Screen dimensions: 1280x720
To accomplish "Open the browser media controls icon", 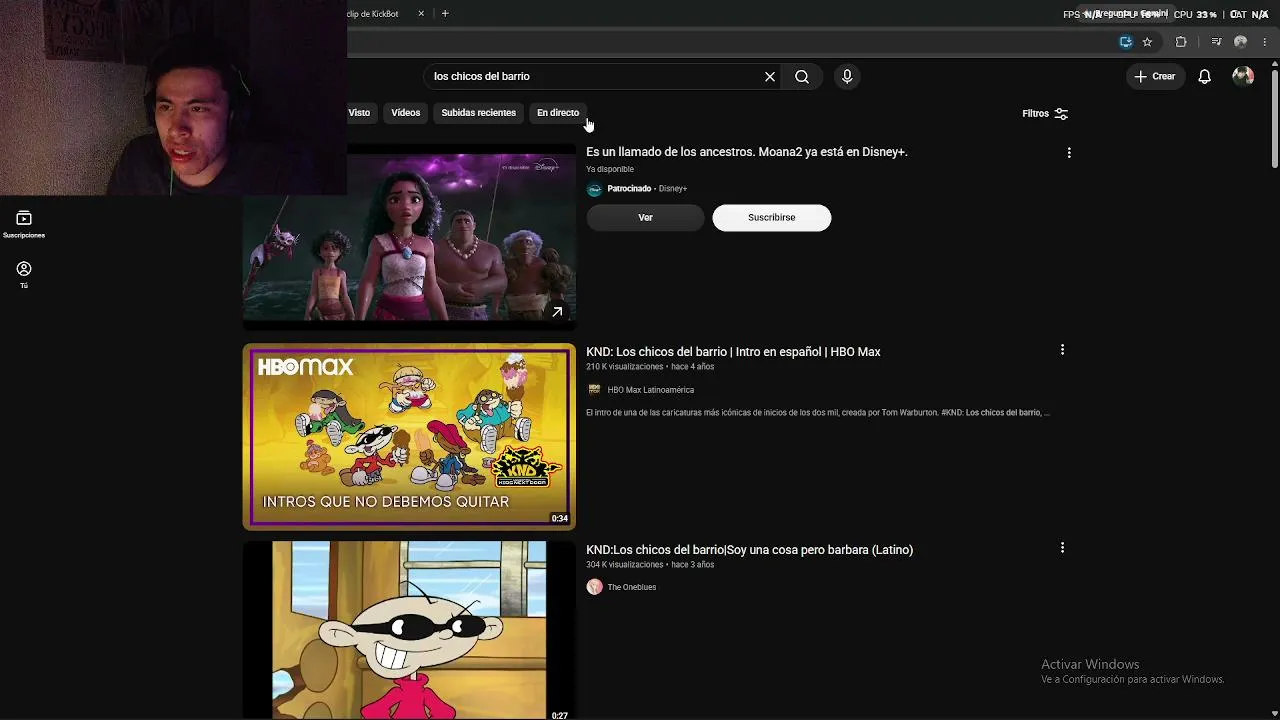I will click(1216, 42).
